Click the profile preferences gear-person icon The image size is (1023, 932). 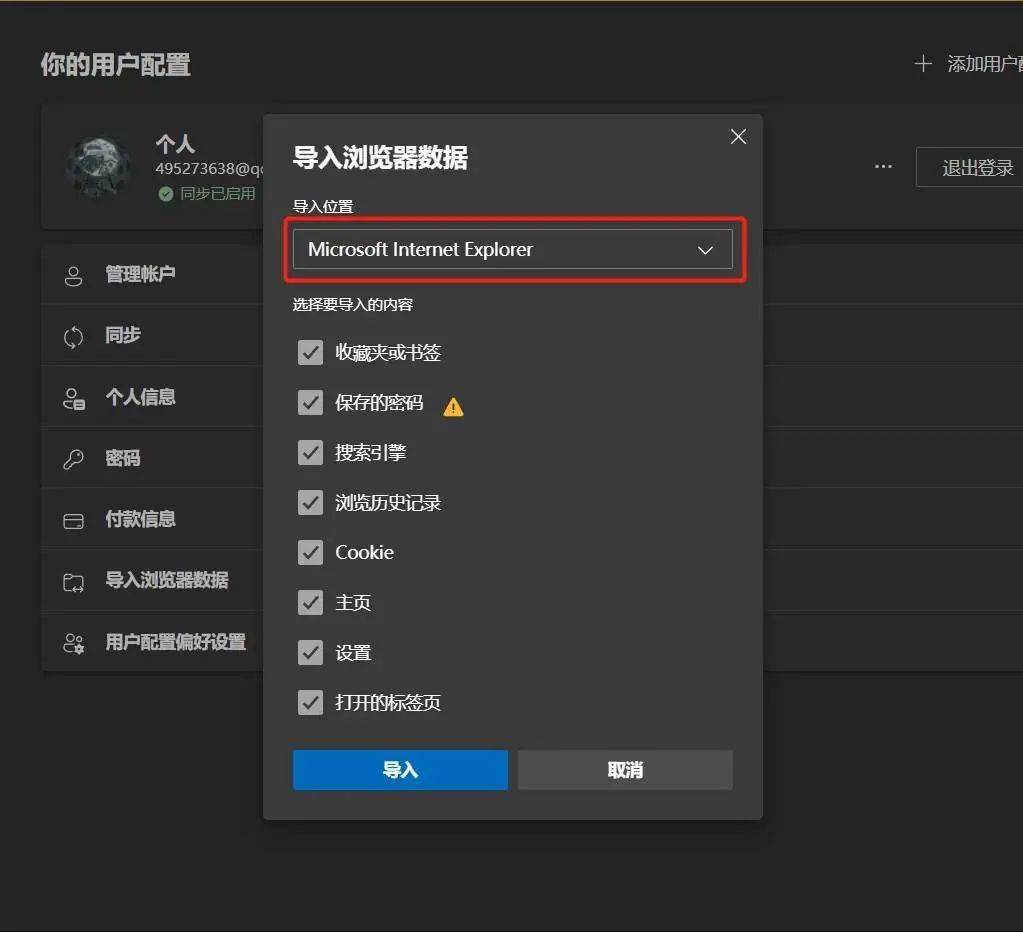click(x=74, y=644)
